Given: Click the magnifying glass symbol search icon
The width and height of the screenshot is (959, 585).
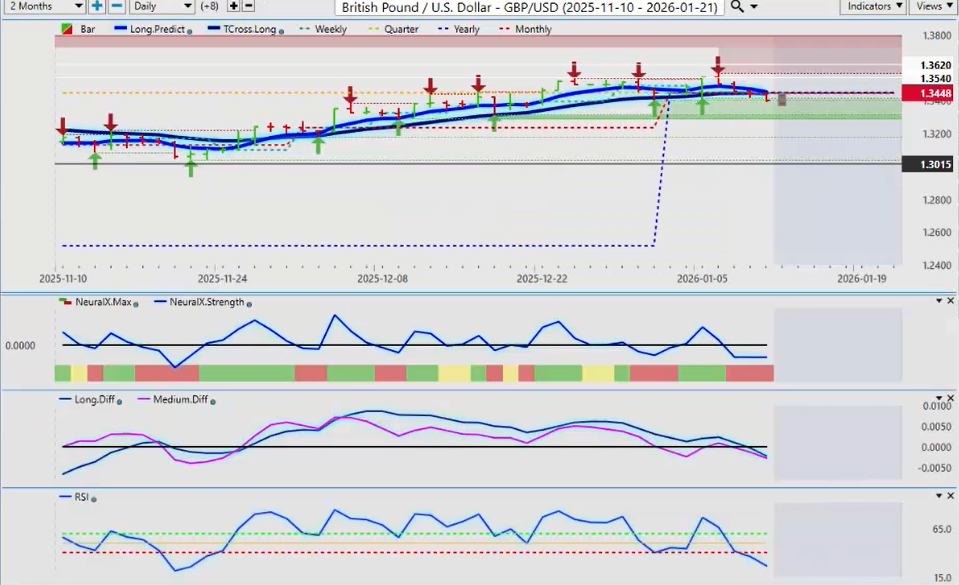Looking at the screenshot, I should [x=737, y=7].
